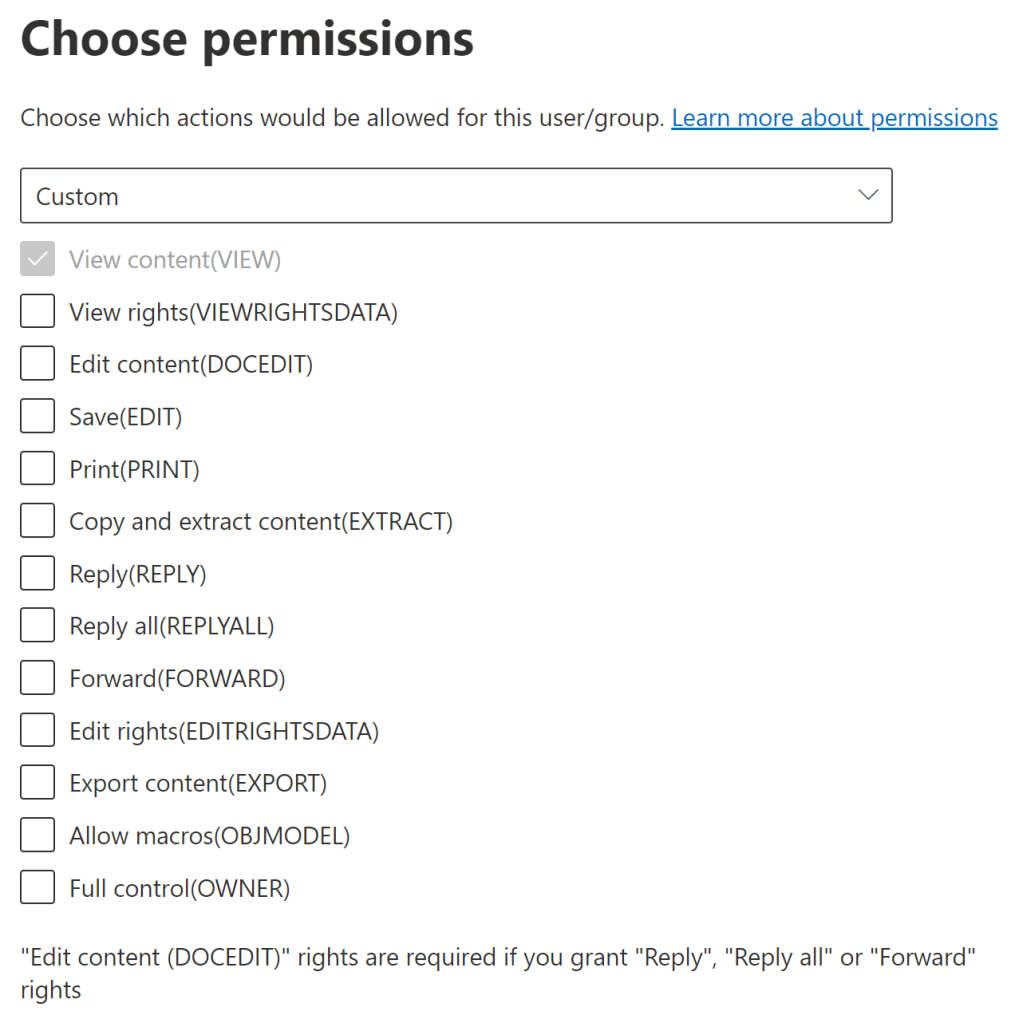Click the dropdown chevron arrow
Image resolution: width=1011 pixels, height=1023 pixels.
coord(868,195)
